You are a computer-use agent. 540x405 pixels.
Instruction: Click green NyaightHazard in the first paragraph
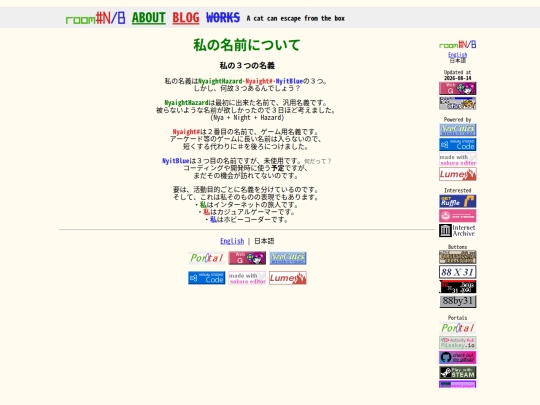[220, 81]
